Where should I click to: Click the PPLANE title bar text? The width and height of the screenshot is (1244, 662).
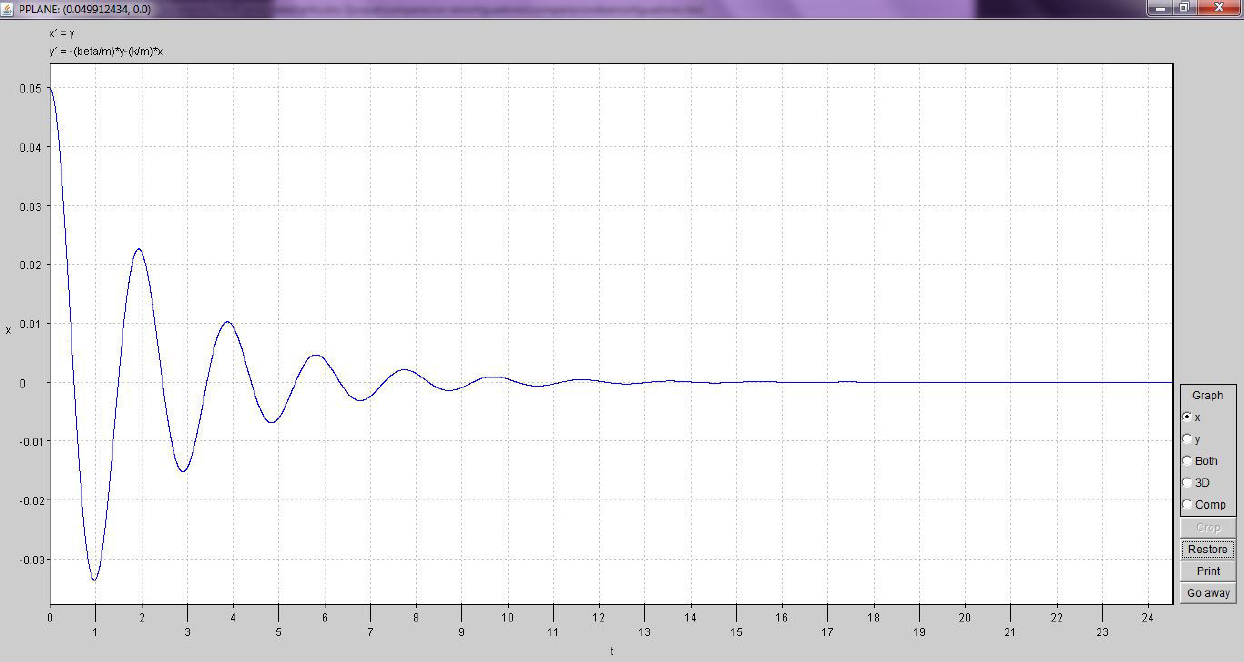pos(85,8)
